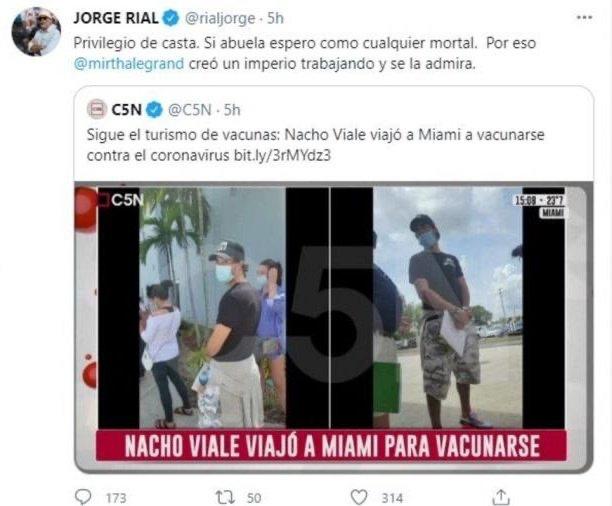
Task: Click the @mirthalegrand mention
Action: [129, 64]
